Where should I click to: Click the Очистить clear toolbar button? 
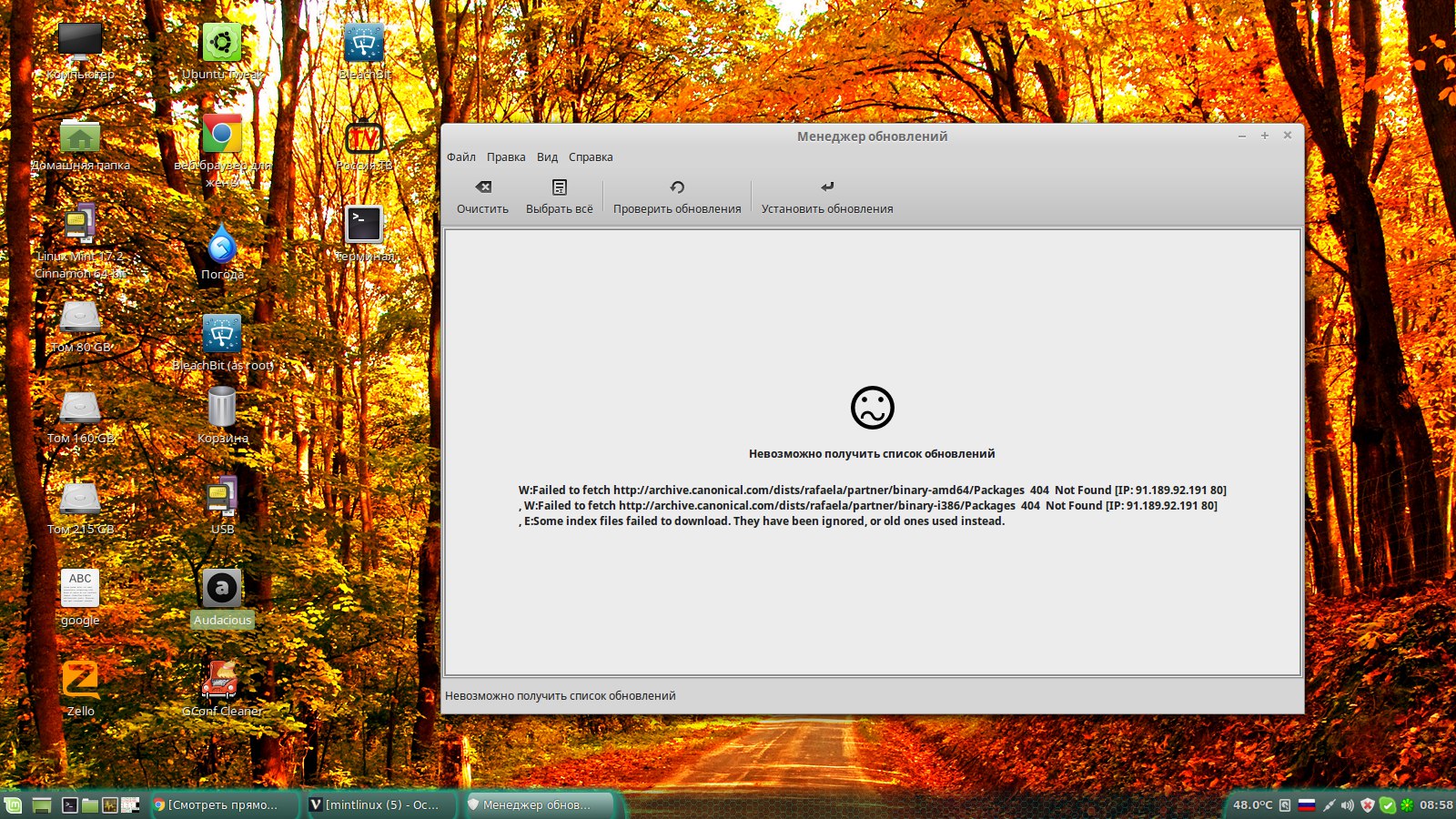pyautogui.click(x=482, y=197)
